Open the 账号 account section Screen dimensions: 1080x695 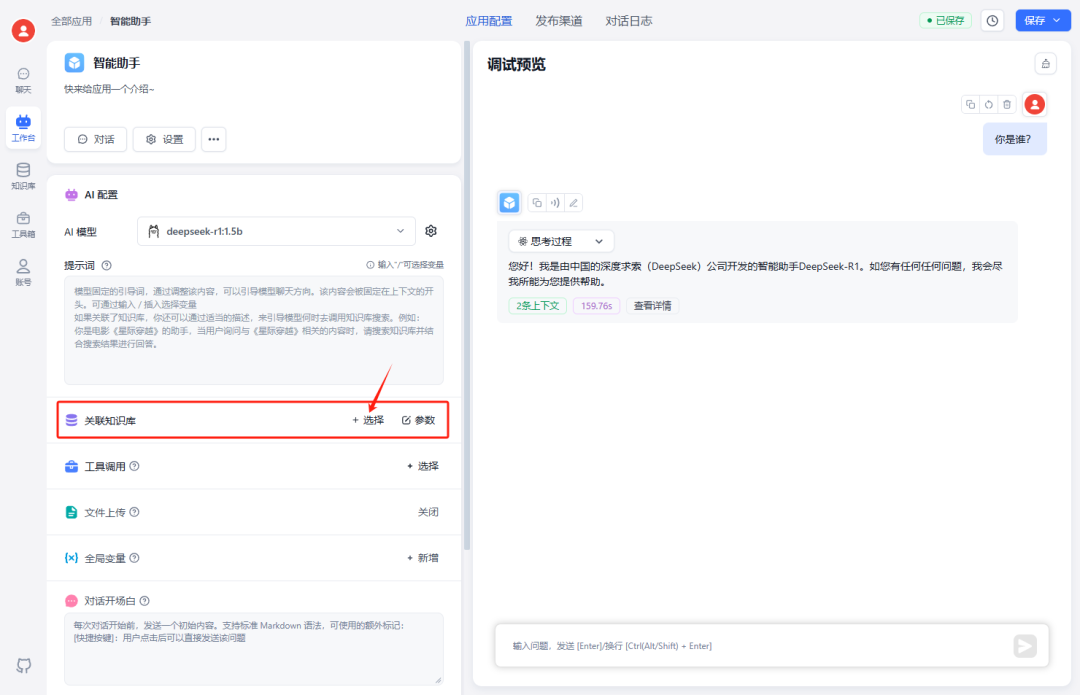click(x=23, y=273)
